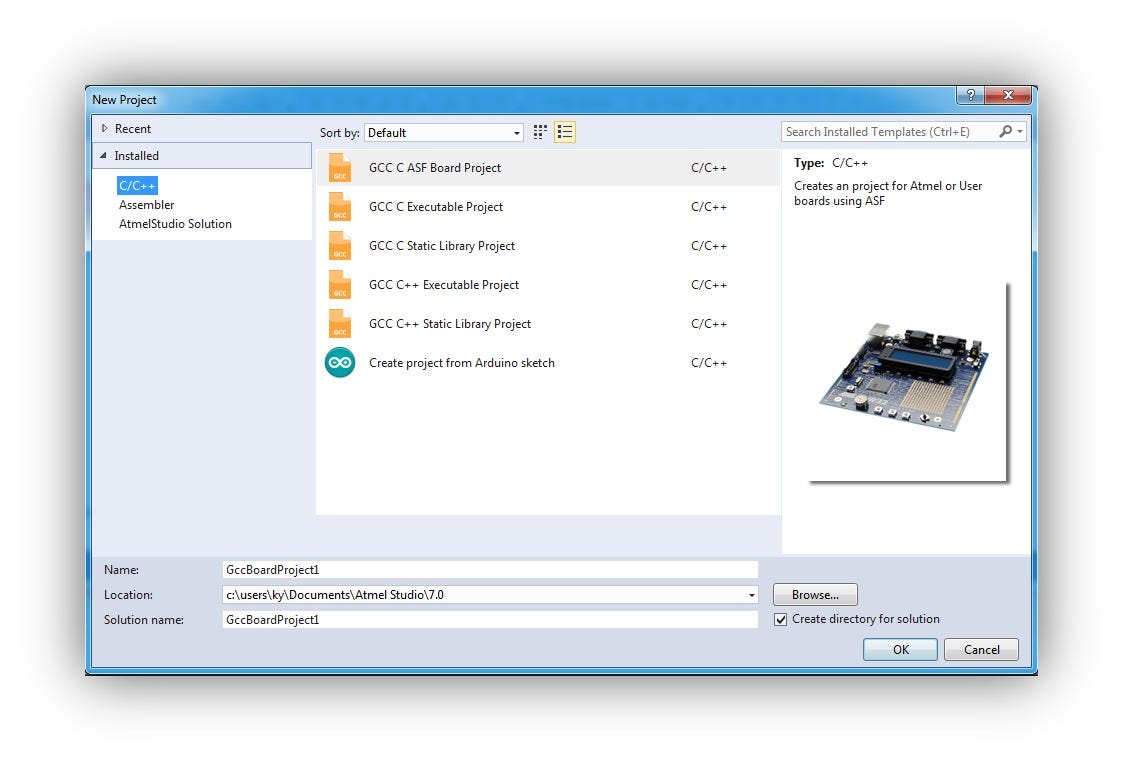This screenshot has height=761, width=1123.
Task: Click the GCC C Executable Project icon
Action: pyautogui.click(x=340, y=207)
